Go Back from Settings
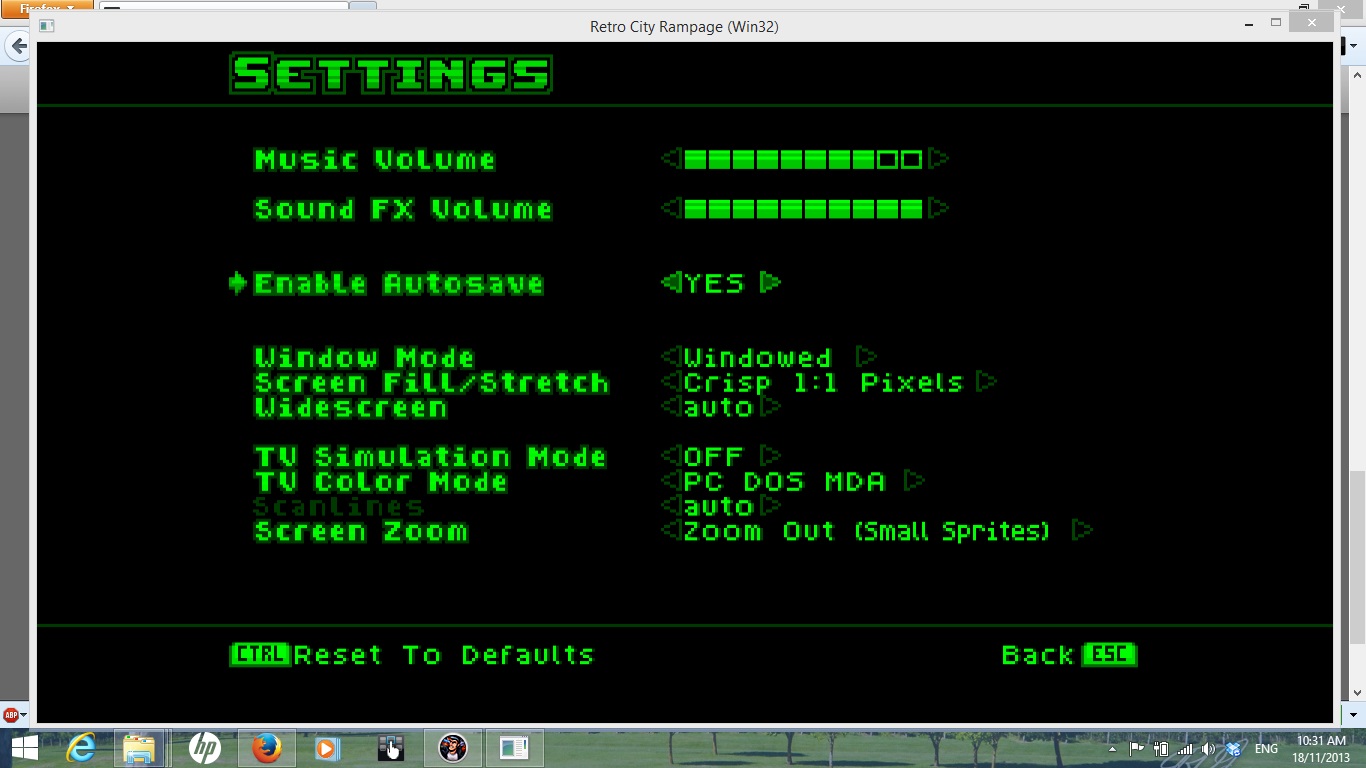1366x768 pixels. 1037,655
